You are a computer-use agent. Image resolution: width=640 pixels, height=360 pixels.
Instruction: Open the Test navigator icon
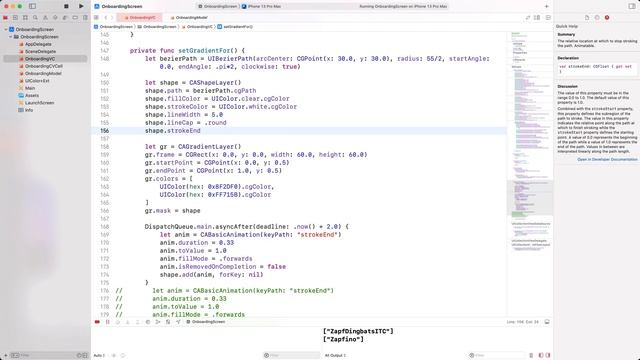pyautogui.click(x=55, y=18)
